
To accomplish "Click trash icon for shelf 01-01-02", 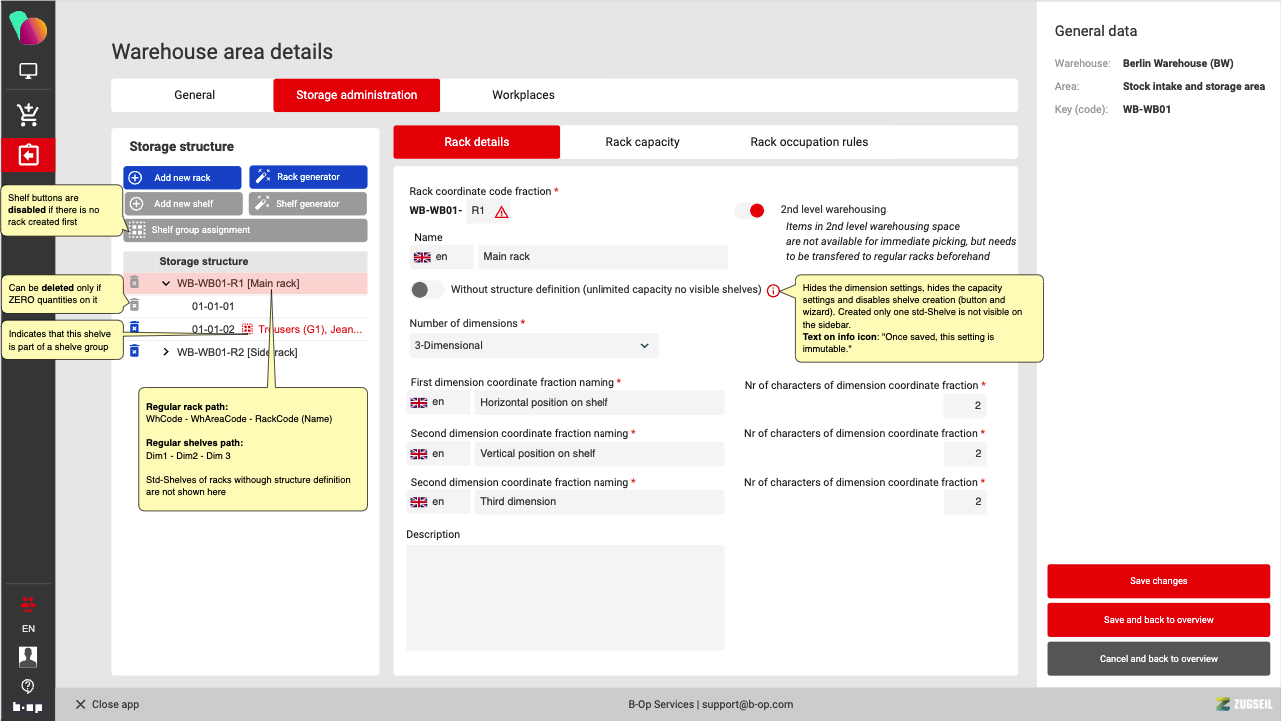I will click(x=134, y=328).
